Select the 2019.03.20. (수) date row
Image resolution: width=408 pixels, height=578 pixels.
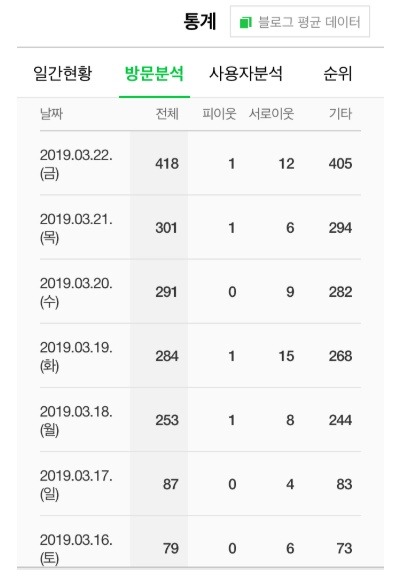pos(200,291)
